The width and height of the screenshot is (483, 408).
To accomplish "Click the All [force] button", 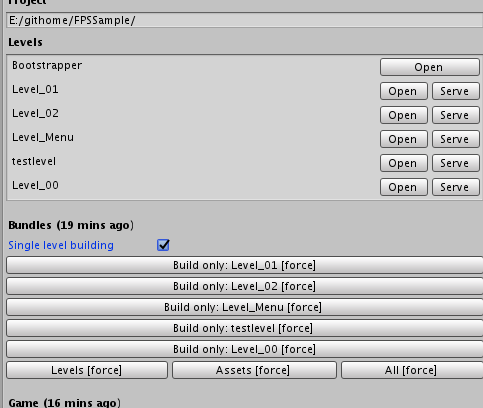I will (412, 370).
